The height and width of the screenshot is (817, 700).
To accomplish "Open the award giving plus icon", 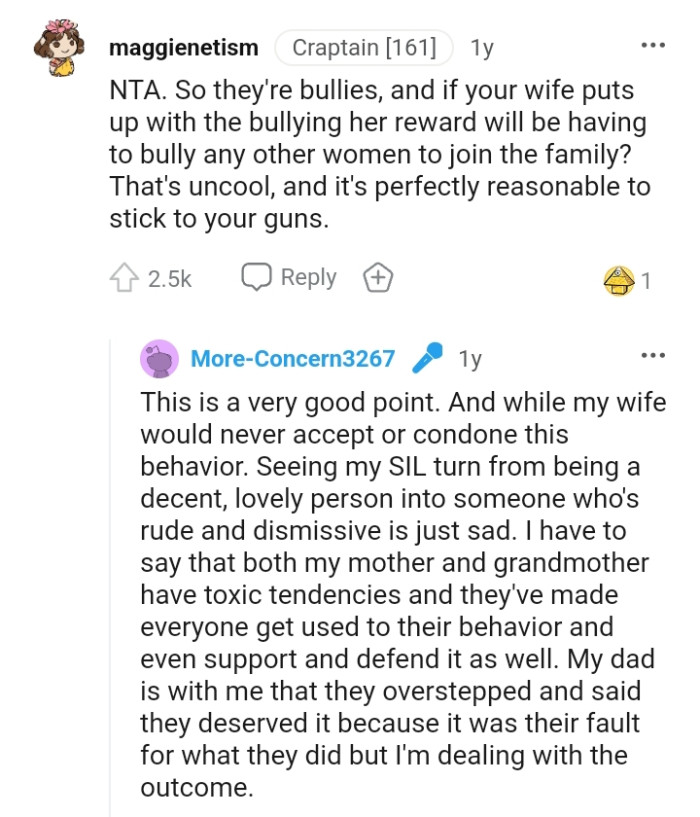I will point(378,277).
